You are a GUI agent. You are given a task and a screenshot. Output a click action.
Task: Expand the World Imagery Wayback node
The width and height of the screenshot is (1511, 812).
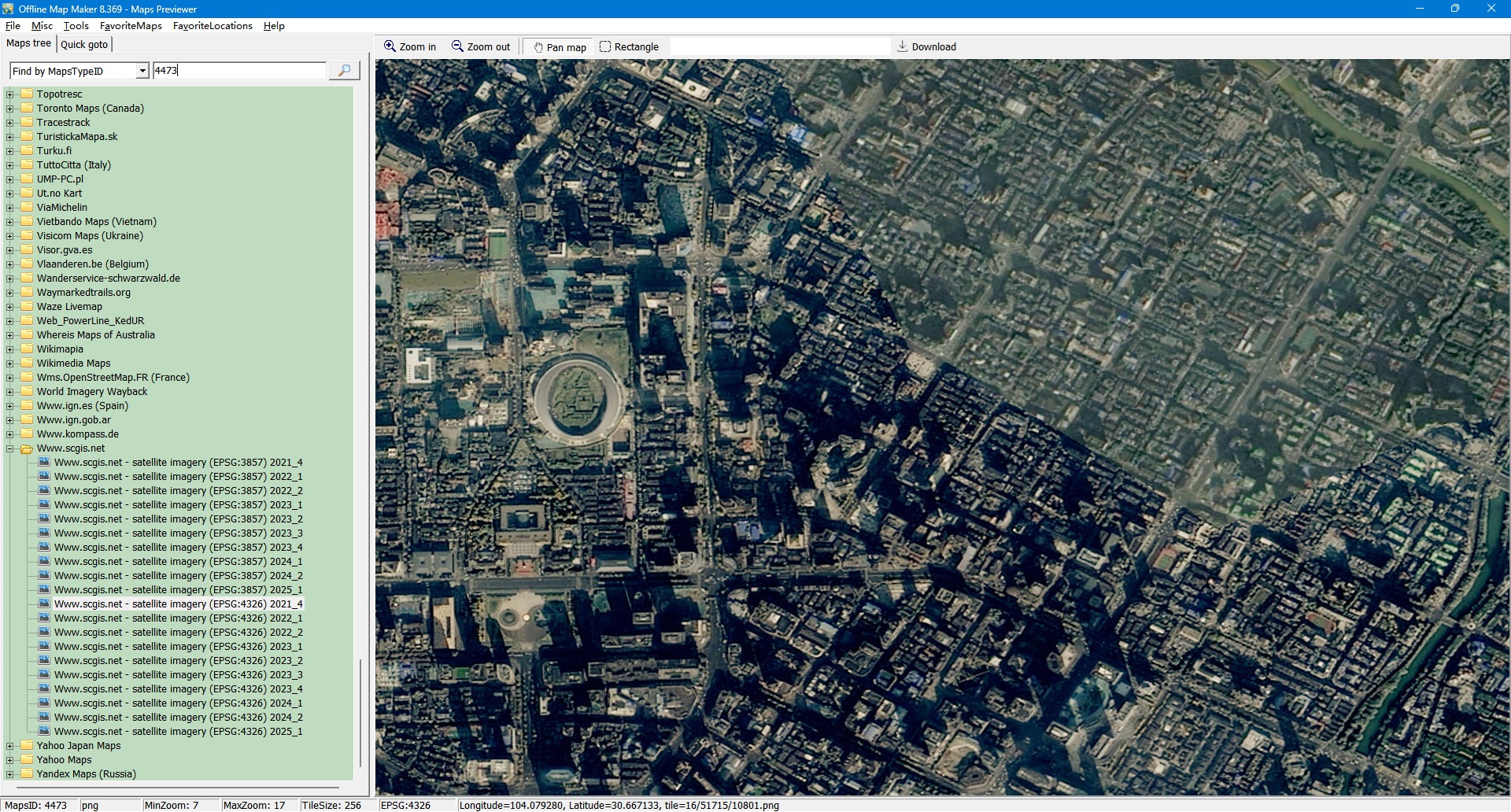tap(10, 392)
